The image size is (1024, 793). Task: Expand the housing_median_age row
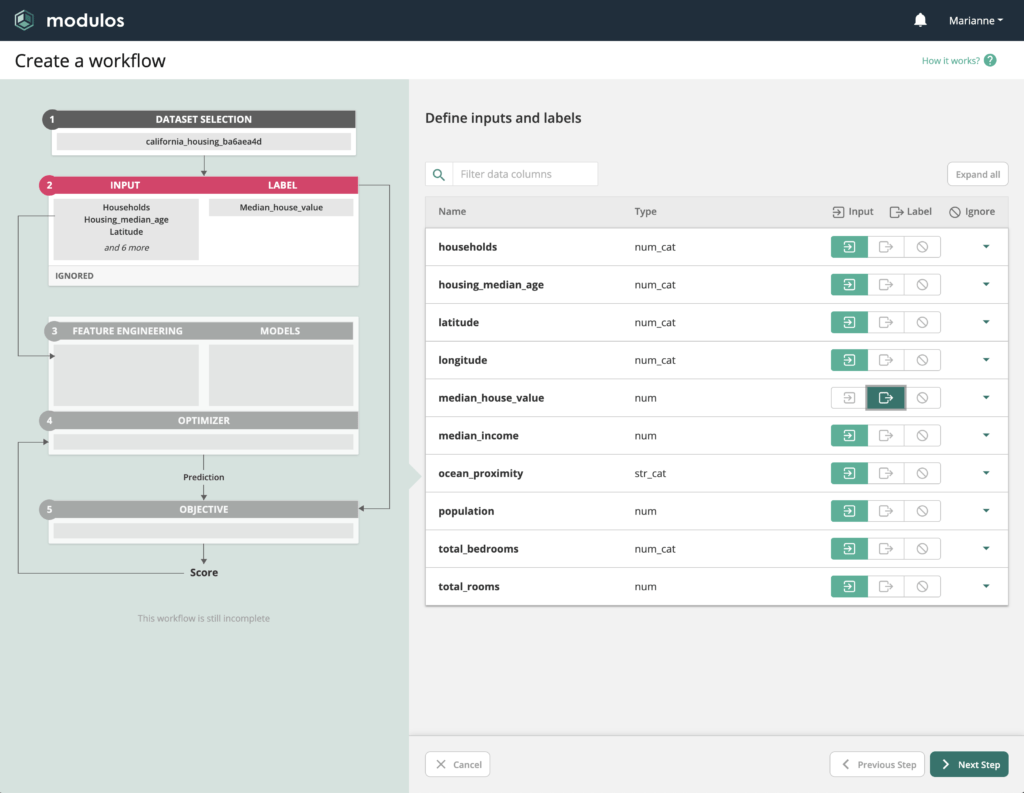986,285
